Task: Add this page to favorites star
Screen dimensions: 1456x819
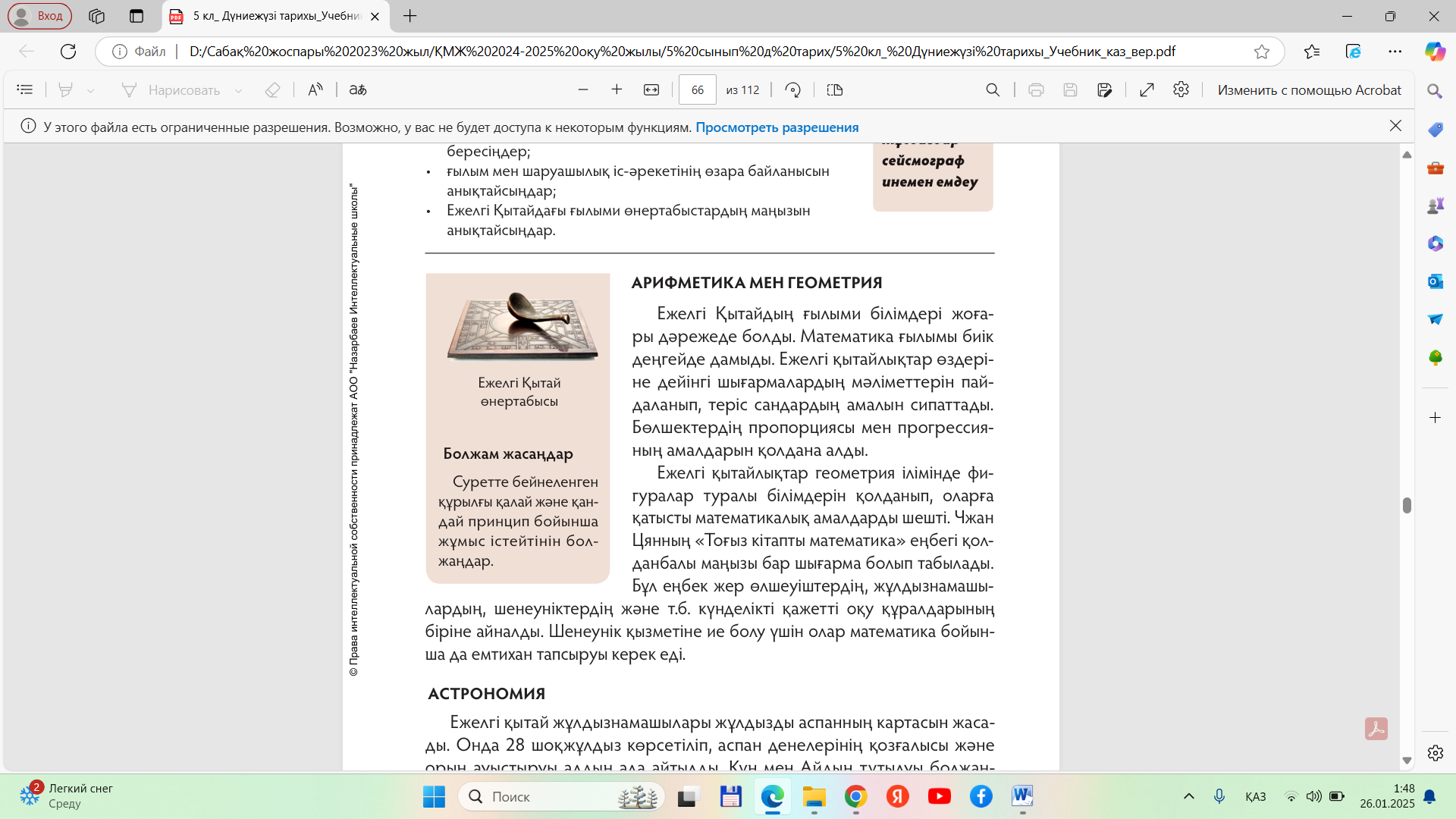Action: (1262, 52)
